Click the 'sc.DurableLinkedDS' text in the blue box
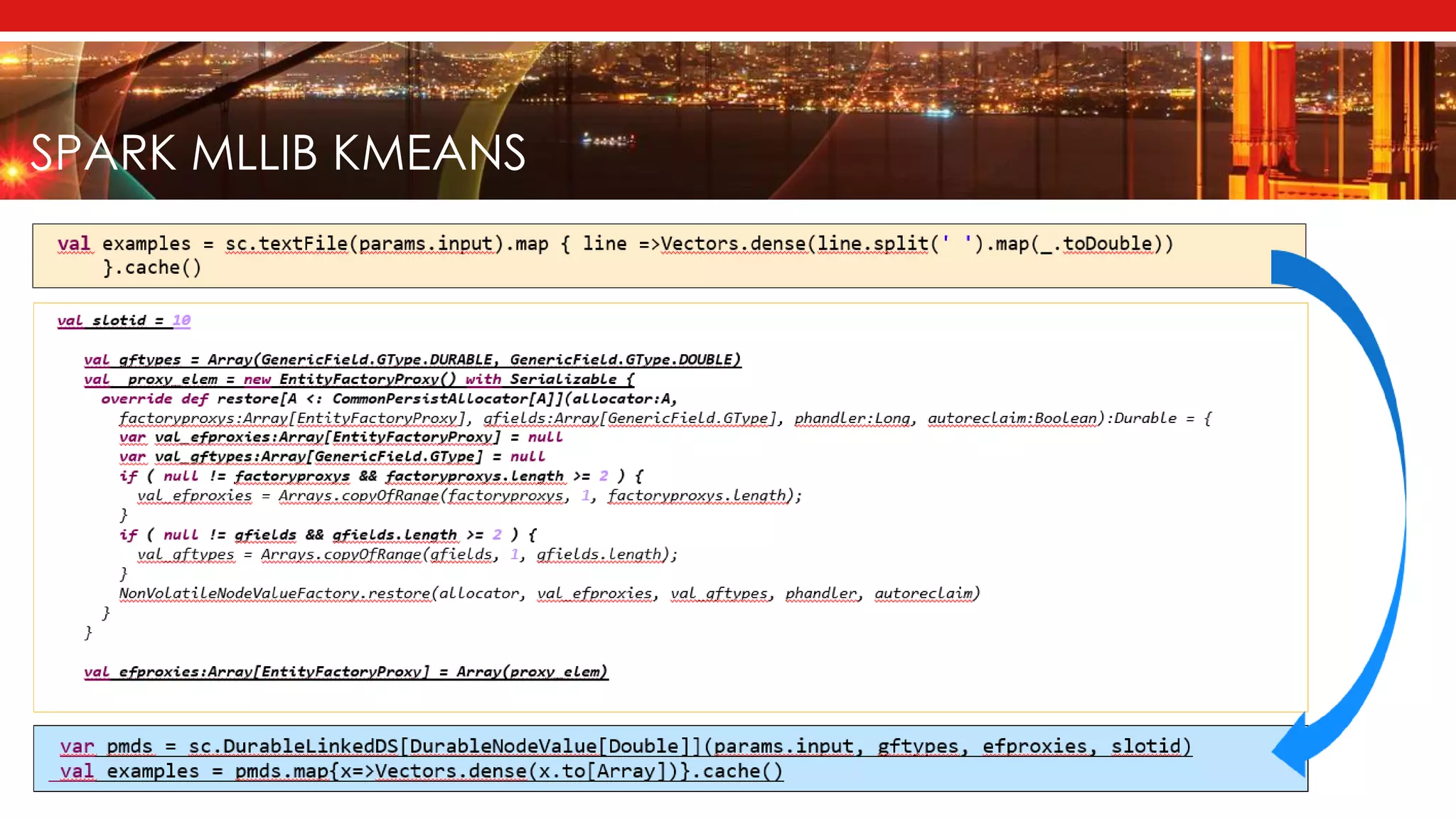This screenshot has width=1456, height=819. [293, 746]
